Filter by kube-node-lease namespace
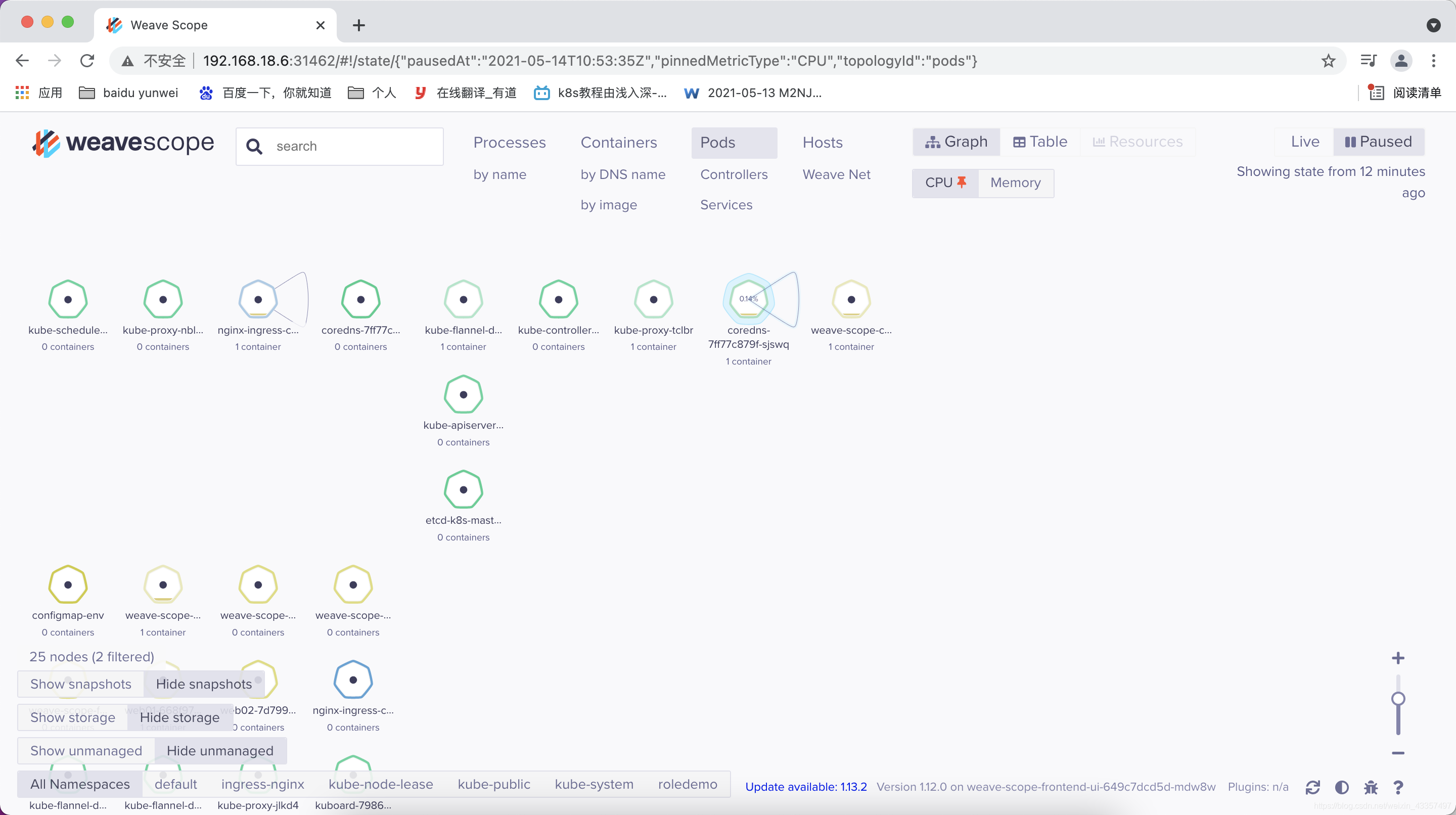The height and width of the screenshot is (815, 1456). coord(381,784)
